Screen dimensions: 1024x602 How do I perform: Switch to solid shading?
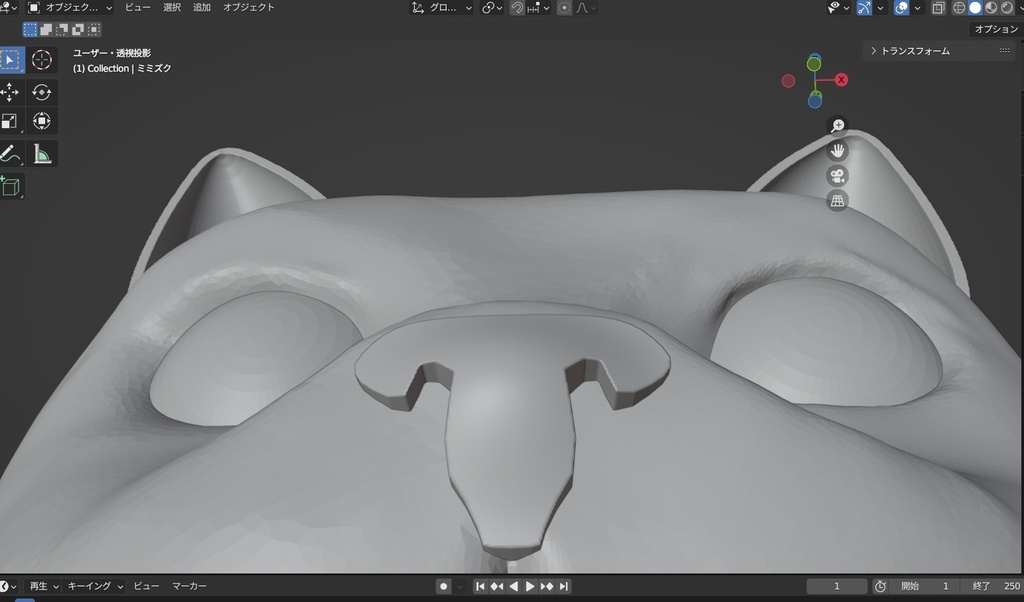975,8
